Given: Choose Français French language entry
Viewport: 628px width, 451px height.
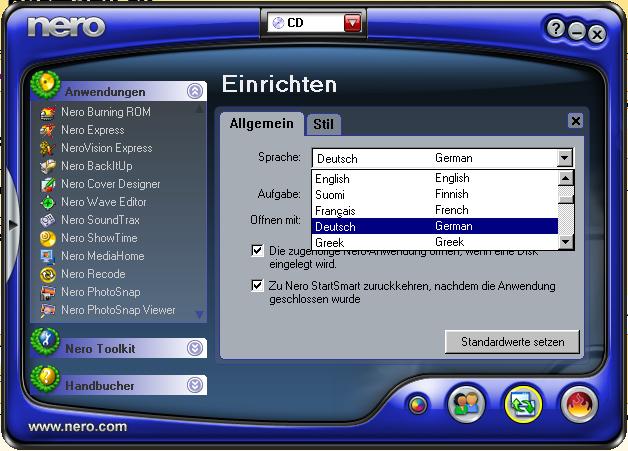Looking at the screenshot, I should [x=435, y=210].
